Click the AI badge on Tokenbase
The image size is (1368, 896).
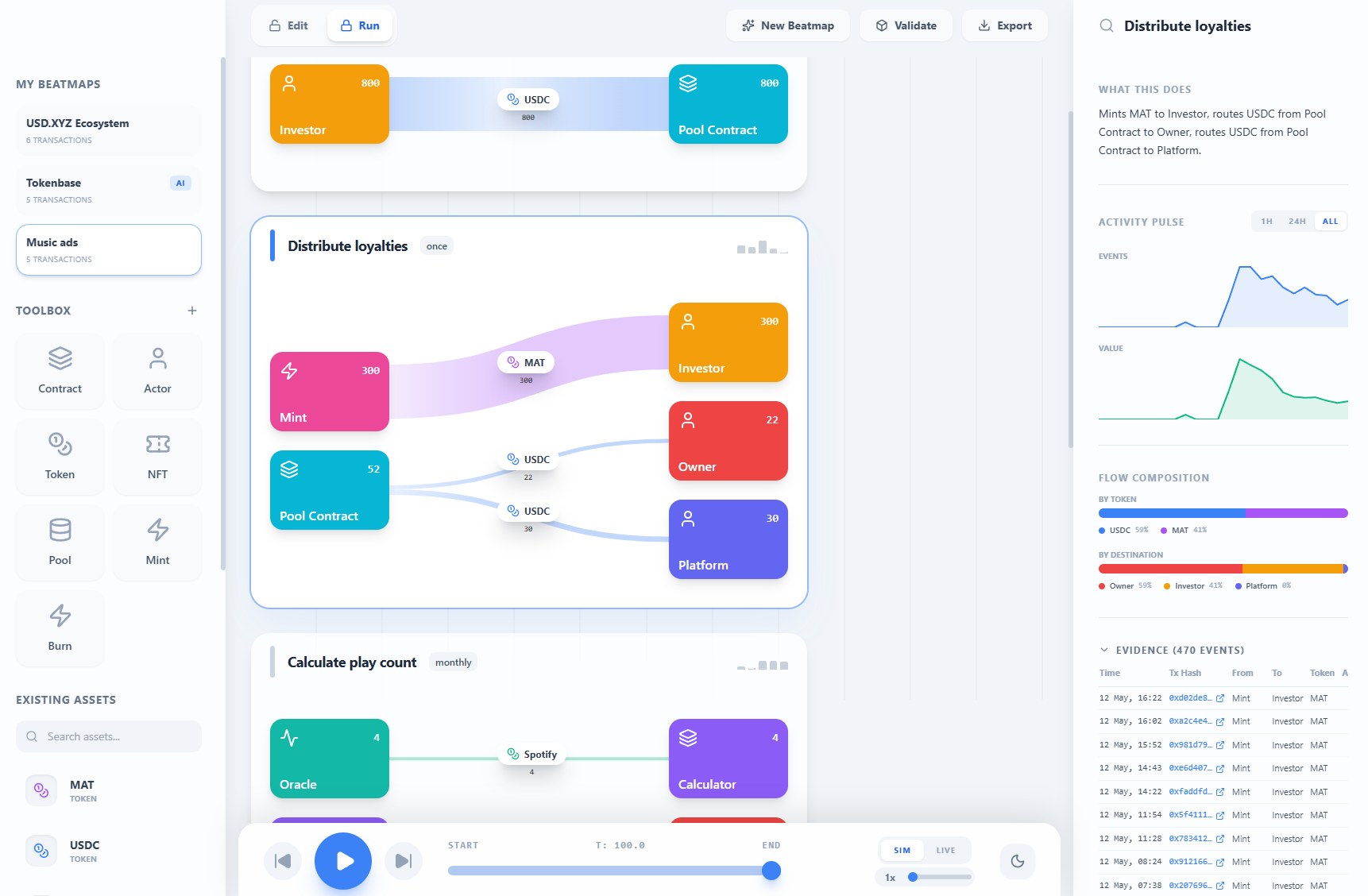[x=180, y=183]
